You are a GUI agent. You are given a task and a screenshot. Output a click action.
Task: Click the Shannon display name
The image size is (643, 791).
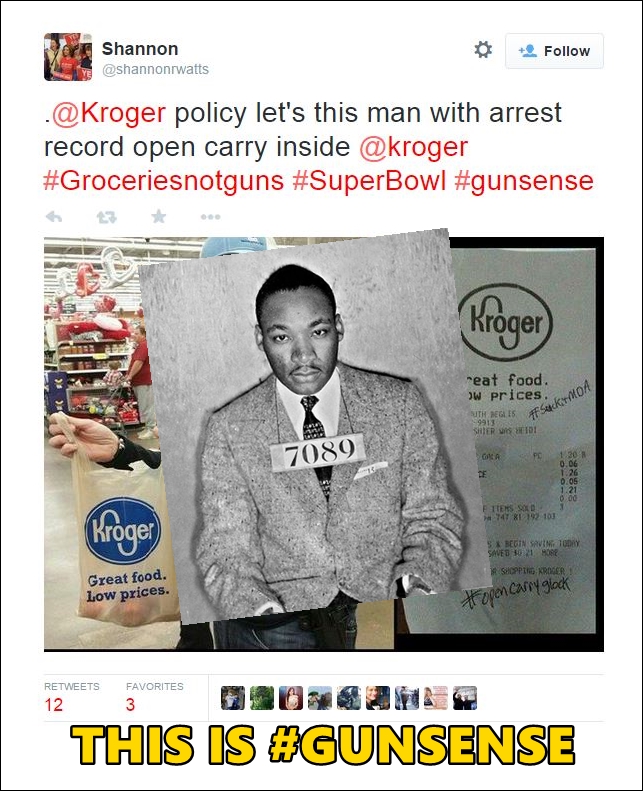click(140, 49)
